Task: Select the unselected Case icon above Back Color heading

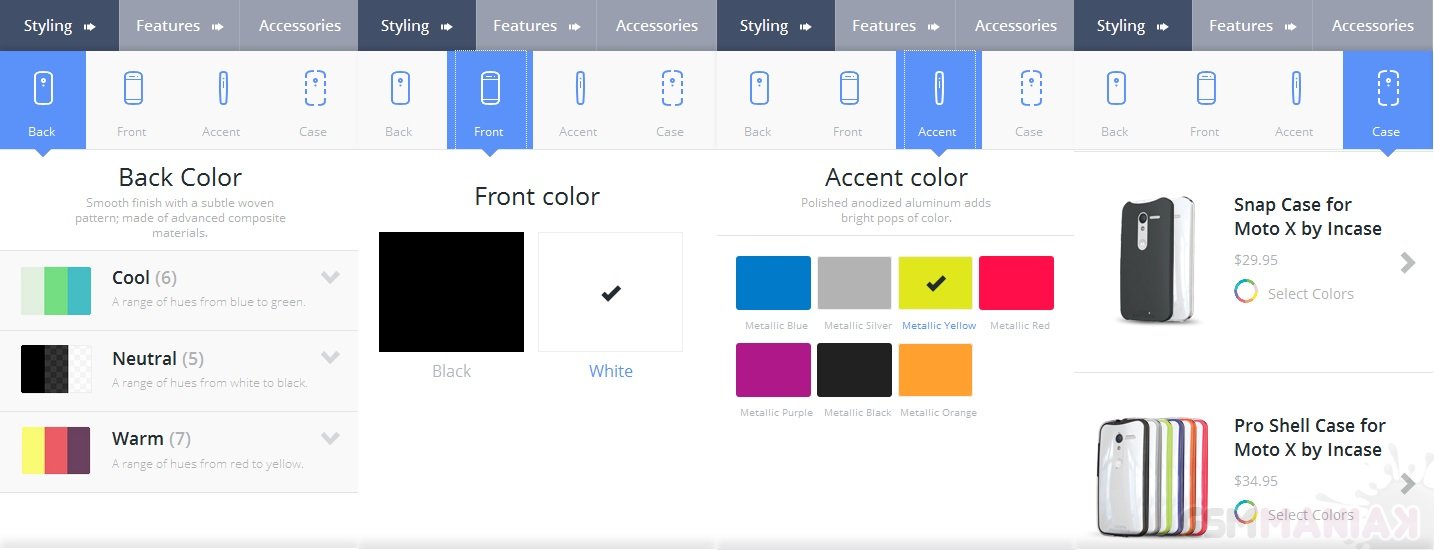Action: (x=314, y=98)
